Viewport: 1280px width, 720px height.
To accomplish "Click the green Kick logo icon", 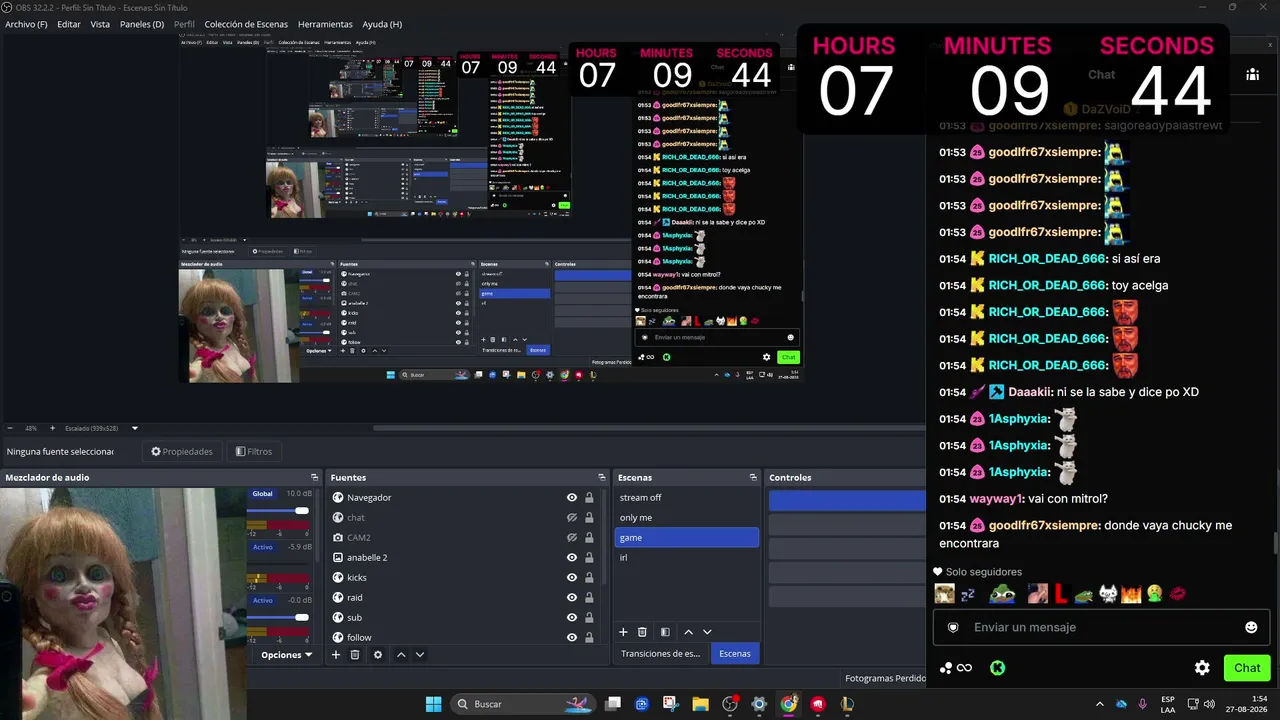I will (x=997, y=668).
